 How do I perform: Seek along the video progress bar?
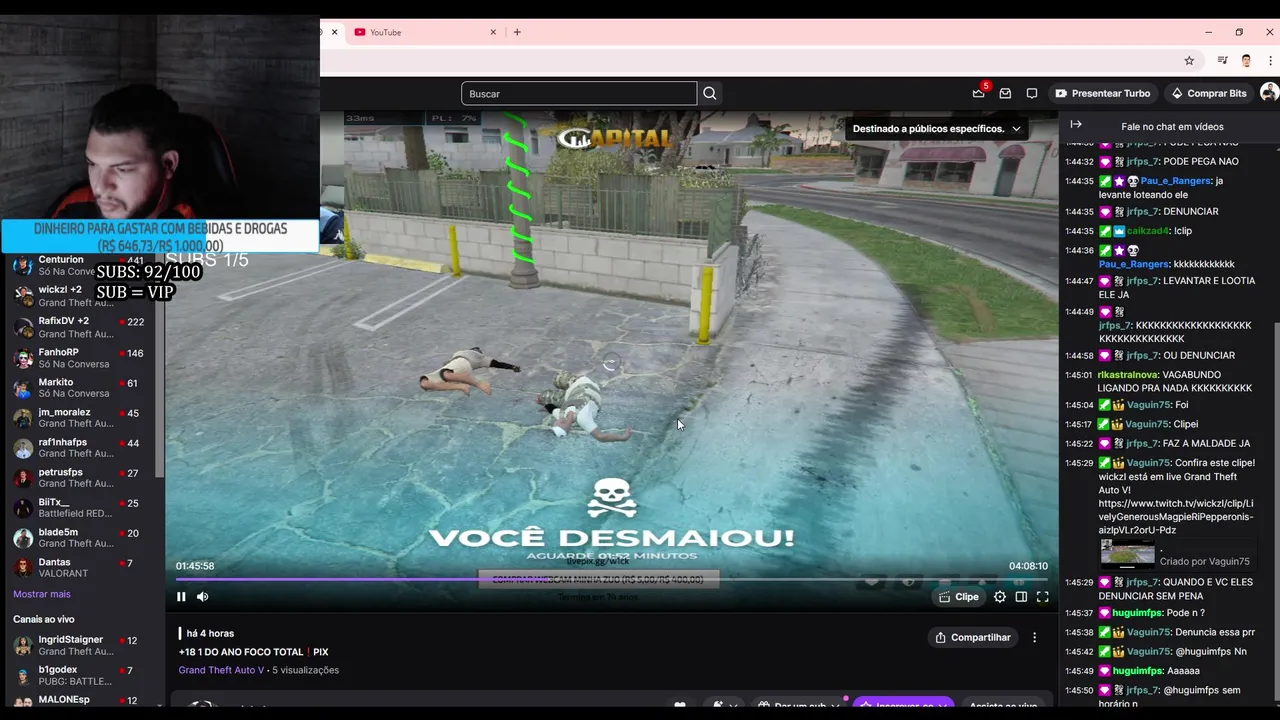[612, 579]
